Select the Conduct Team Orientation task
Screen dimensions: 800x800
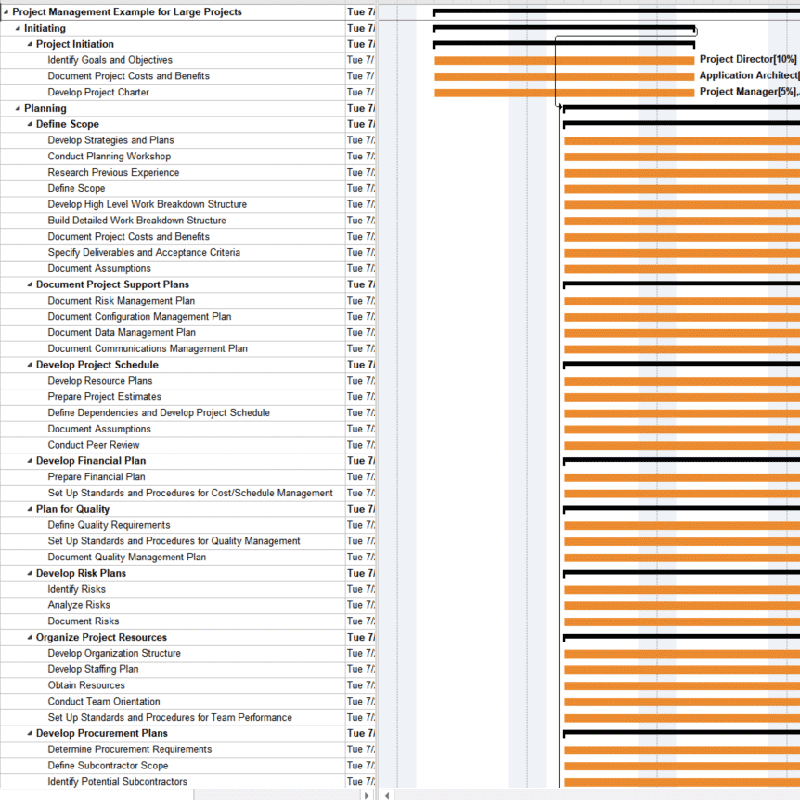pyautogui.click(x=104, y=702)
